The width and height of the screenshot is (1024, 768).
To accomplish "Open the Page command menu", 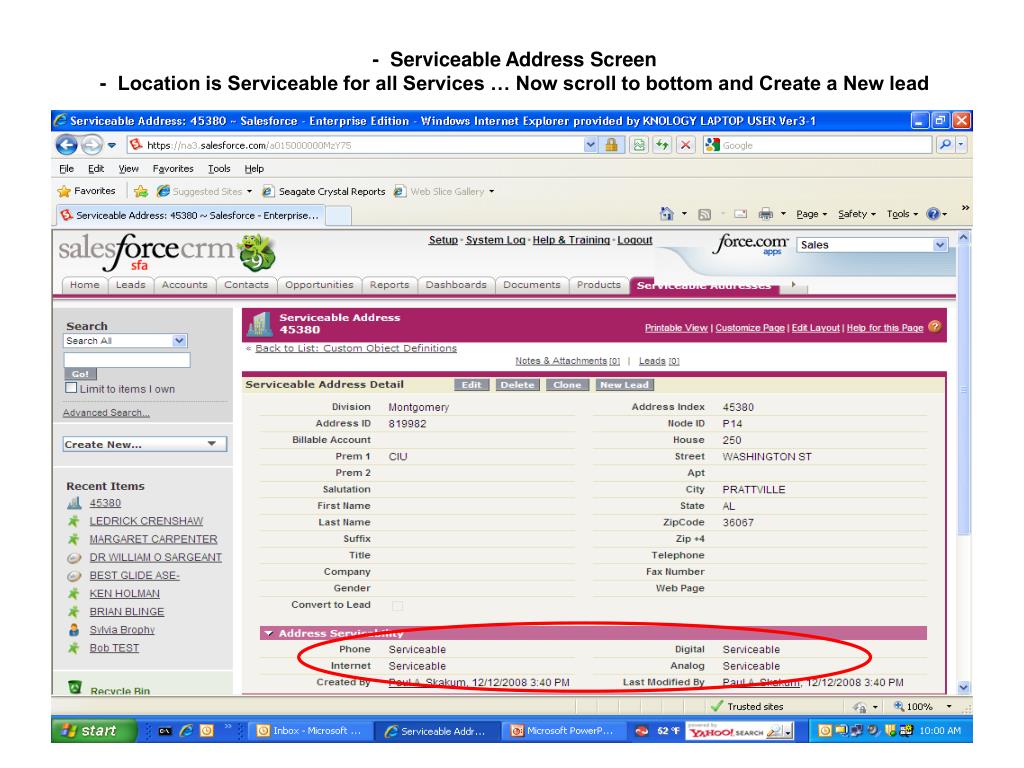I will (x=811, y=214).
